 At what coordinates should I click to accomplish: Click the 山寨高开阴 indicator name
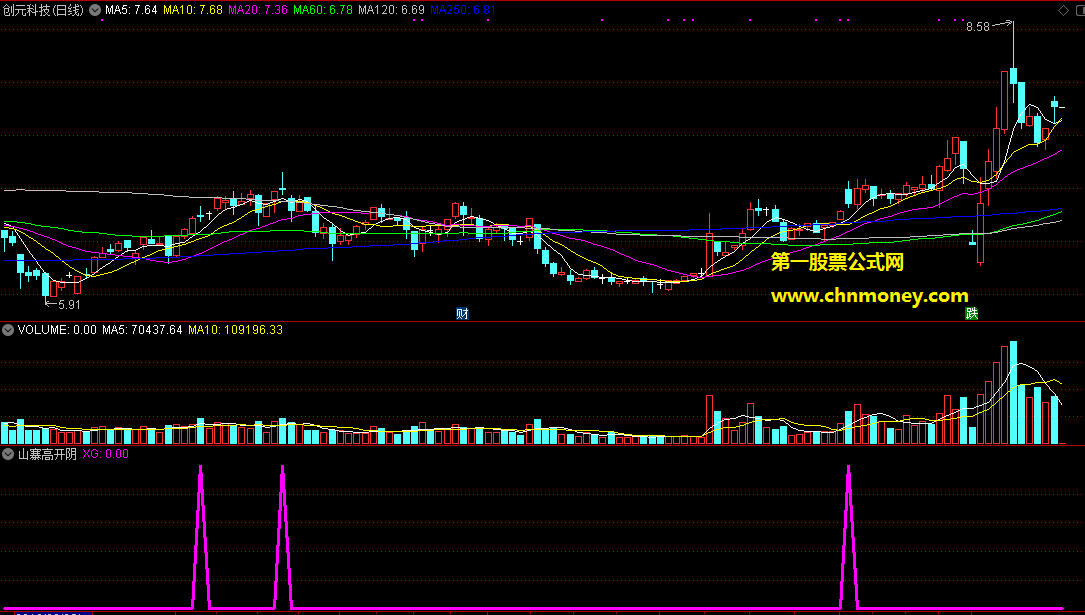click(x=47, y=454)
